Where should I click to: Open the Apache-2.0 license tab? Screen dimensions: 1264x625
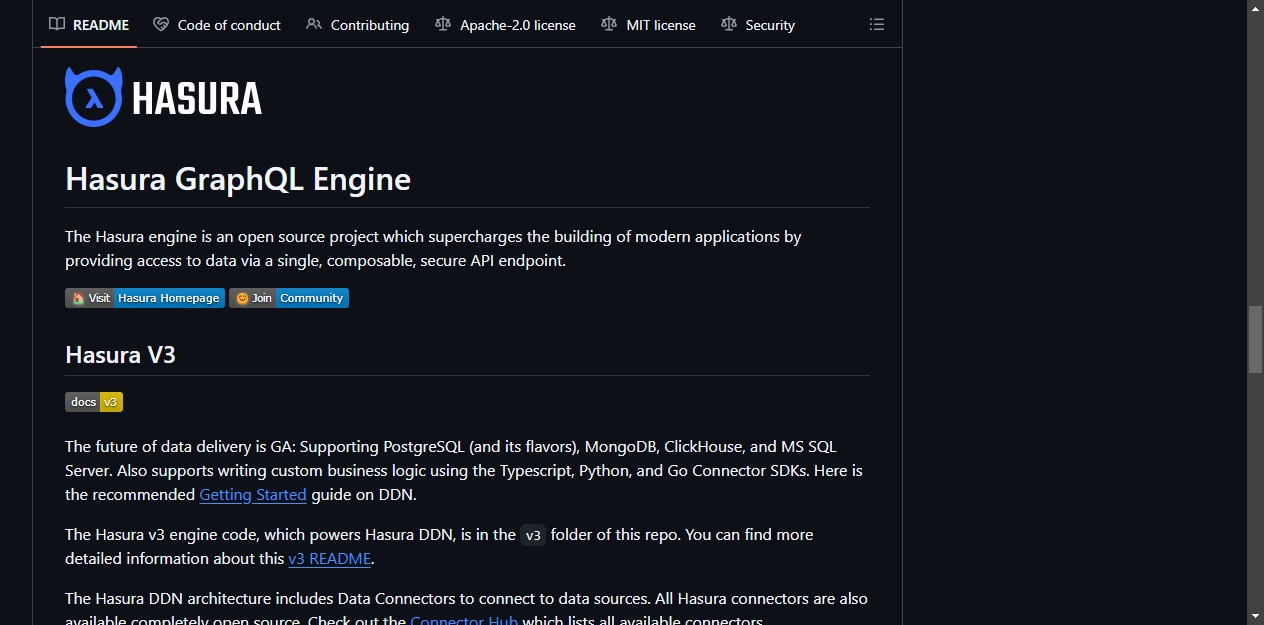[506, 25]
